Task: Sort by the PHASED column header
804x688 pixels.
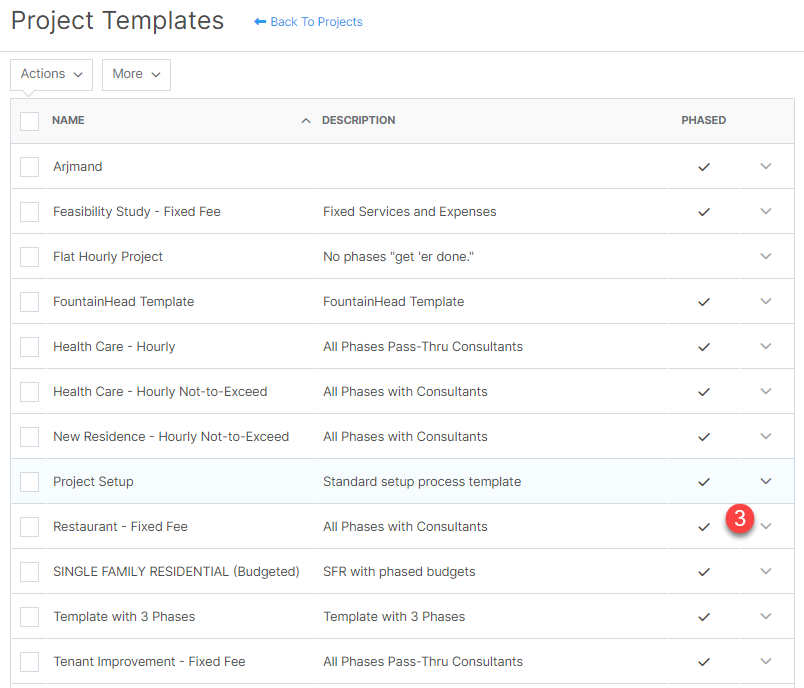Action: (x=704, y=120)
